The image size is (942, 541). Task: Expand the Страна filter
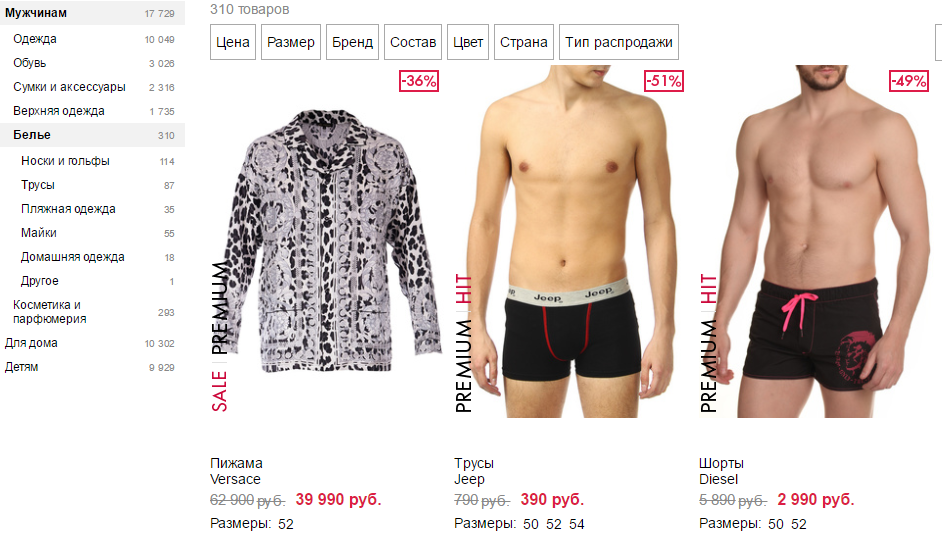point(524,42)
